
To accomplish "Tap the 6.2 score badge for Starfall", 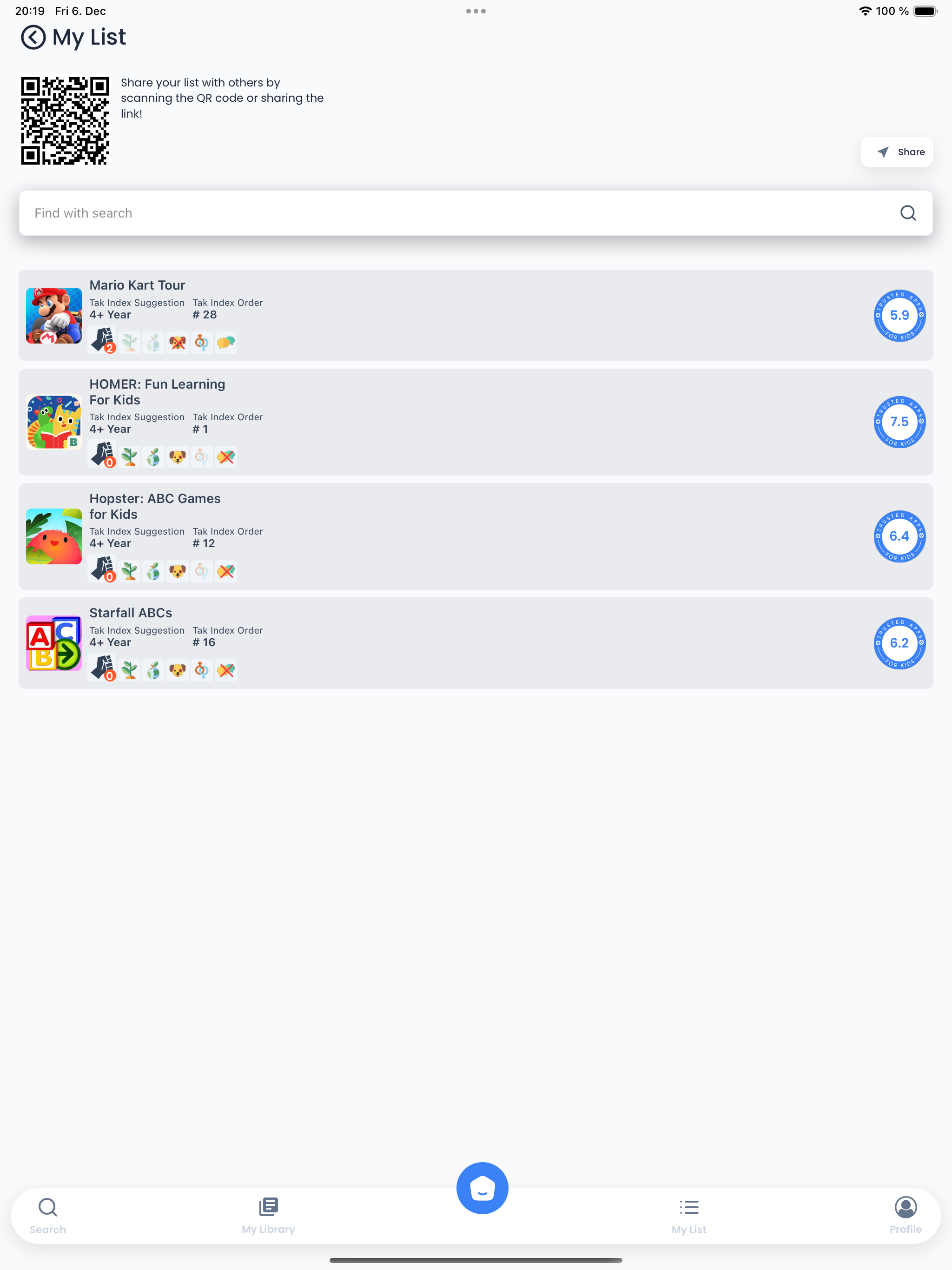I will click(899, 643).
